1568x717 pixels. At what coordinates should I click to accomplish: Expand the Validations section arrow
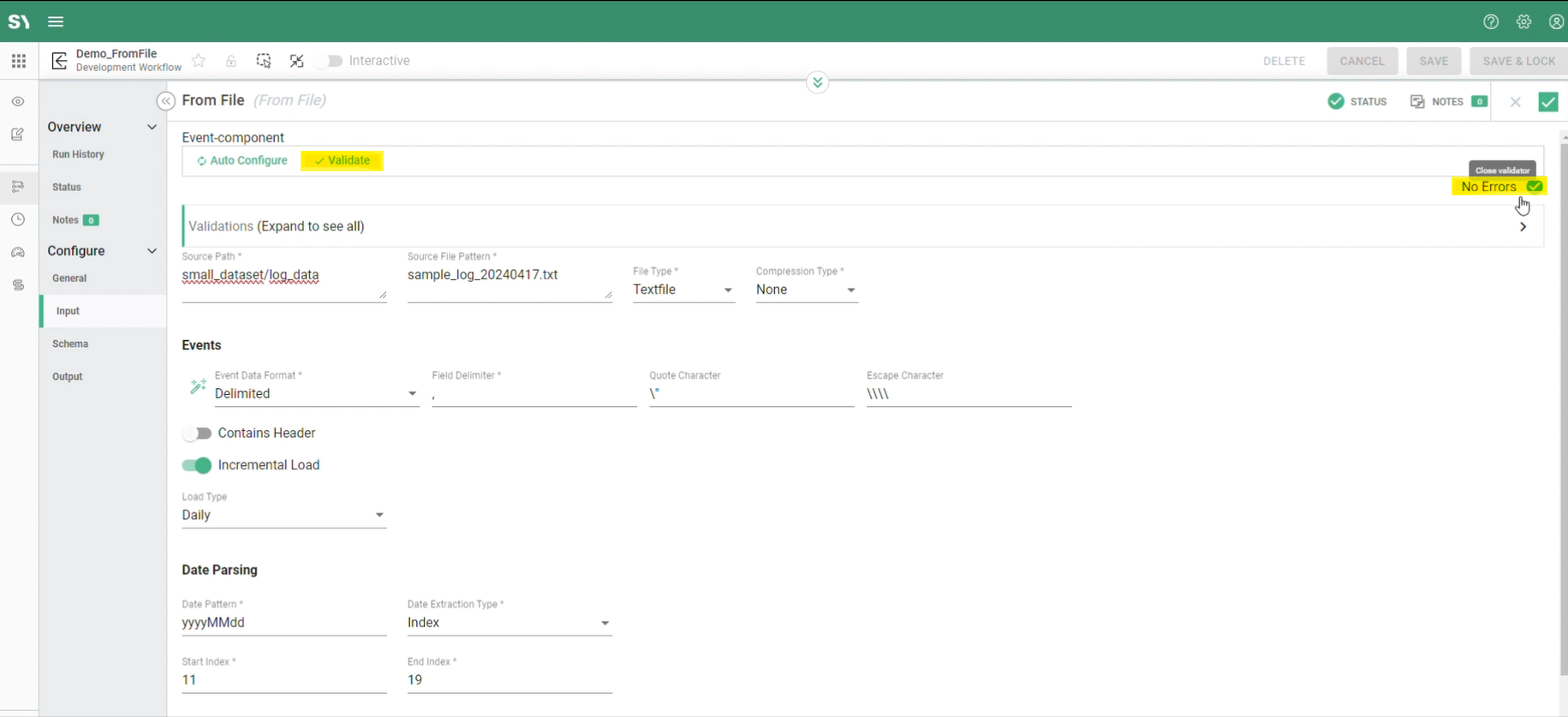pos(1523,227)
